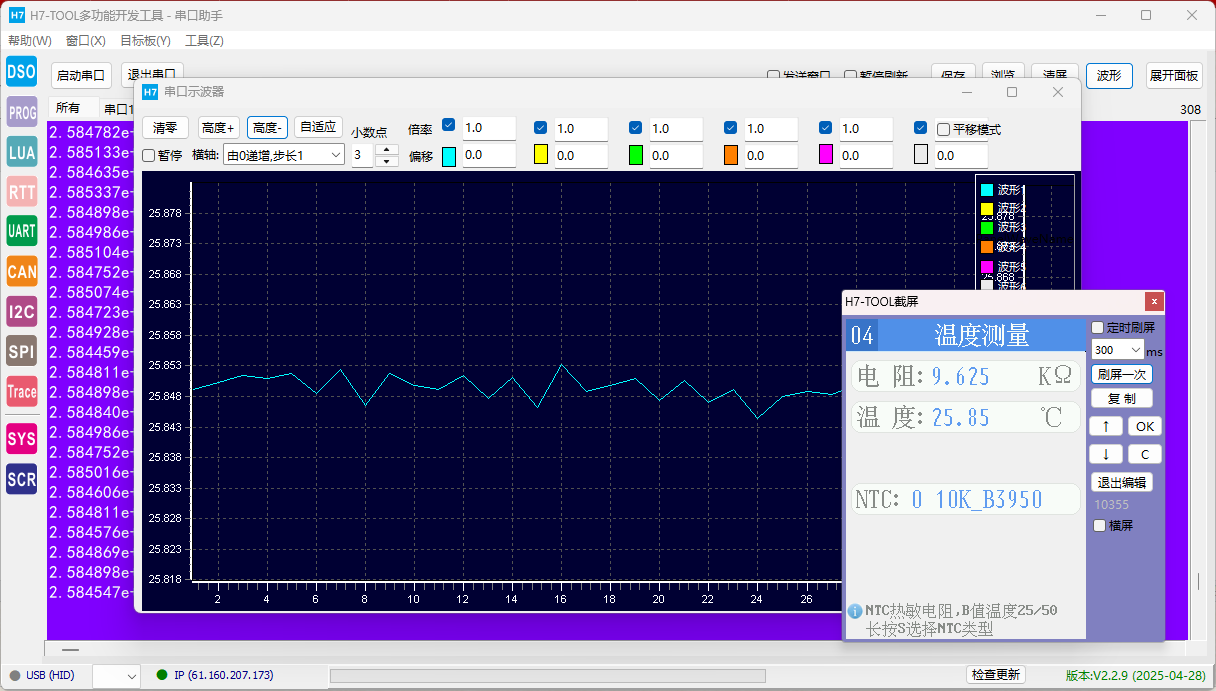Click the 高度- button
1216x691 pixels.
click(268, 127)
